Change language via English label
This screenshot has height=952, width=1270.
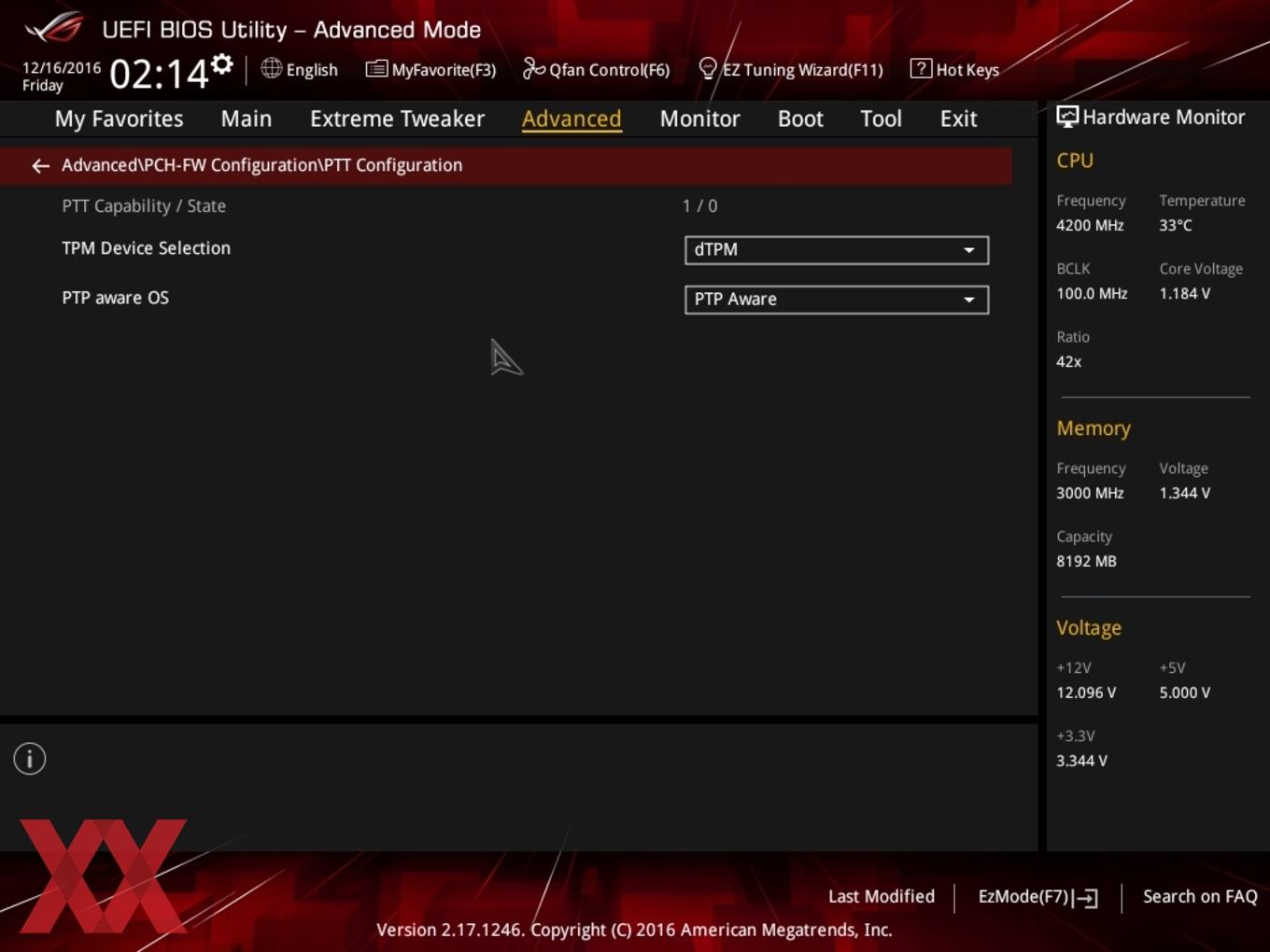click(312, 70)
